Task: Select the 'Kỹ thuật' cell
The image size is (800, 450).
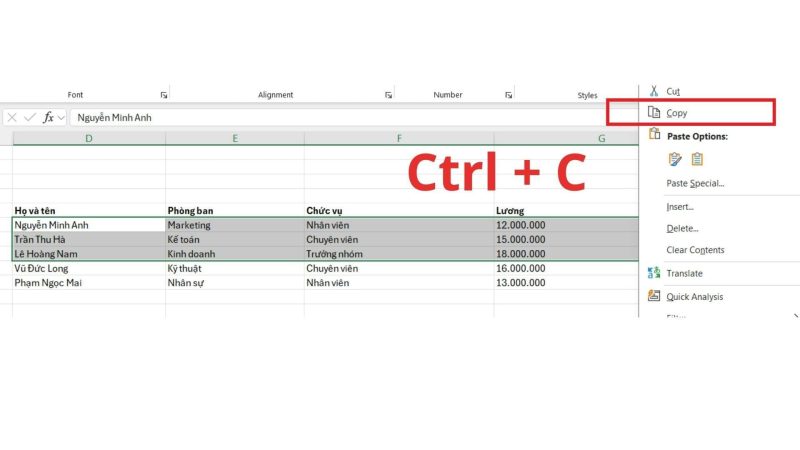Action: point(235,268)
